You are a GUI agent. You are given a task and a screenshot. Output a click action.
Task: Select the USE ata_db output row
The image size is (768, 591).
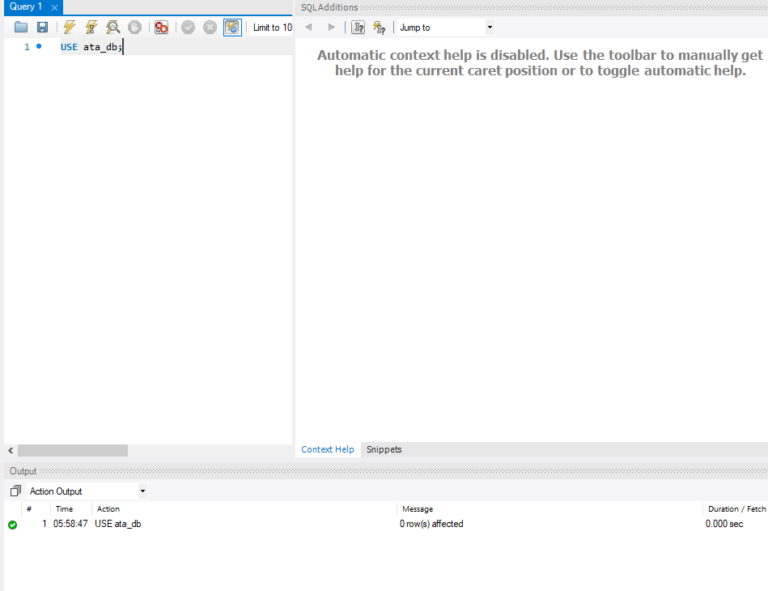pos(118,524)
